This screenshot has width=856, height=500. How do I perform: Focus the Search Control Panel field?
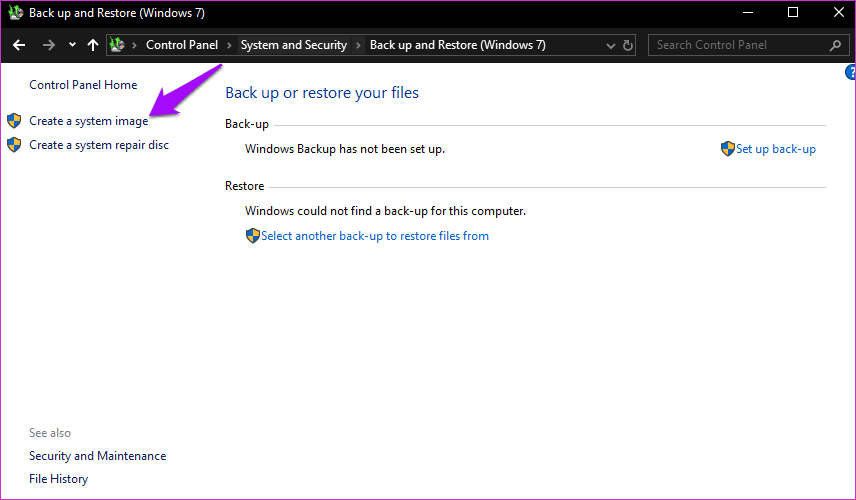tap(738, 45)
